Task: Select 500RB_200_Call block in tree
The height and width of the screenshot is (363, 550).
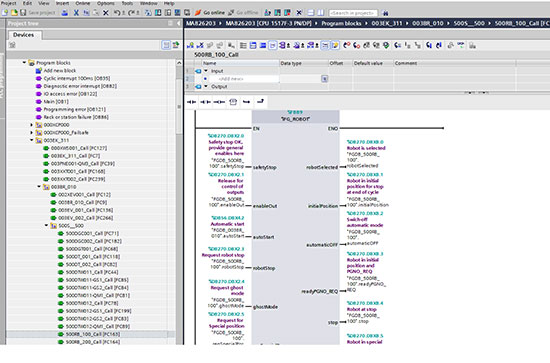Action: 93,342
